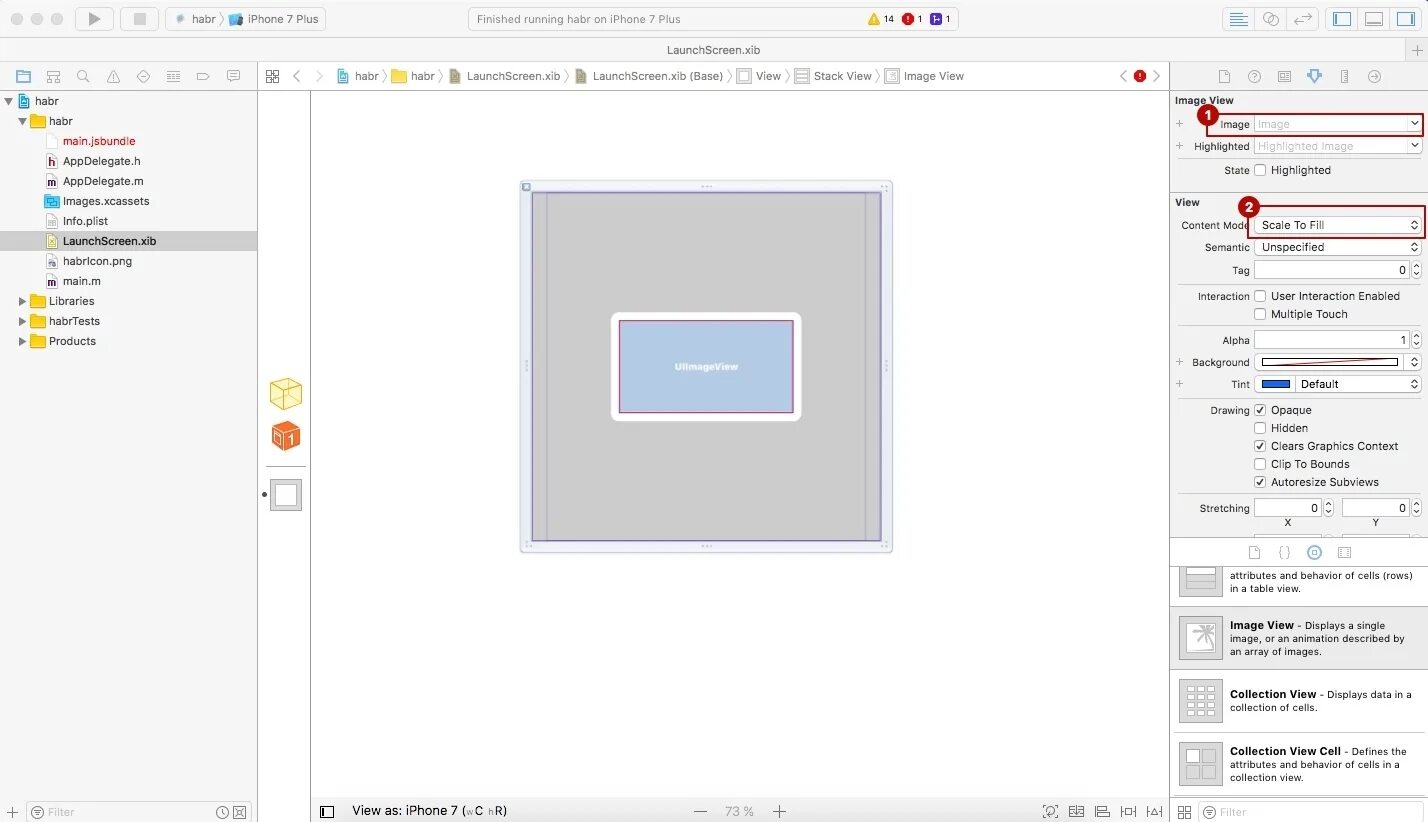
Task: Open Images.xcassets
Action: (106, 201)
